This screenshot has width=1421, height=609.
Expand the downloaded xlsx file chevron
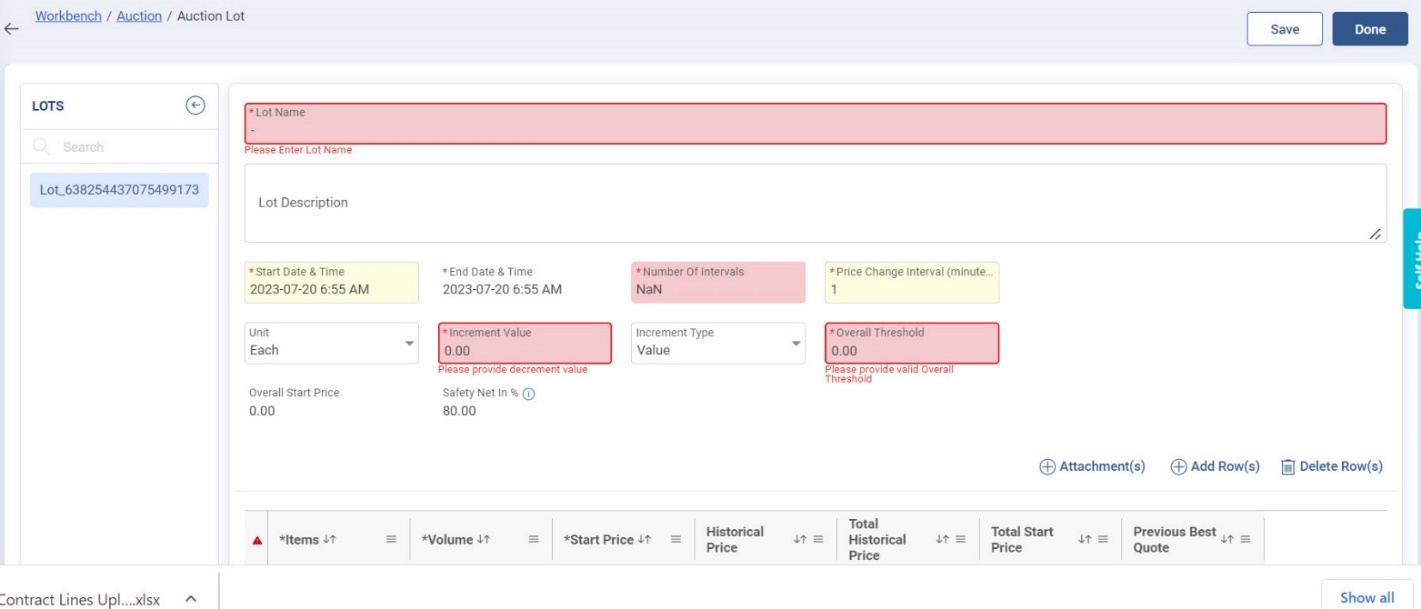tap(191, 599)
